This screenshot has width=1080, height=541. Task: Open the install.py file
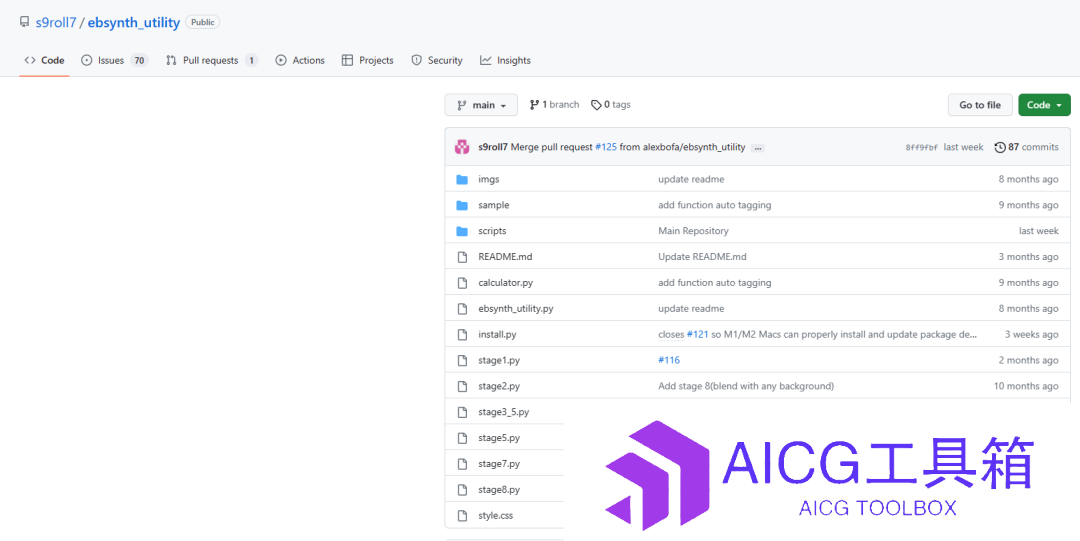(497, 334)
